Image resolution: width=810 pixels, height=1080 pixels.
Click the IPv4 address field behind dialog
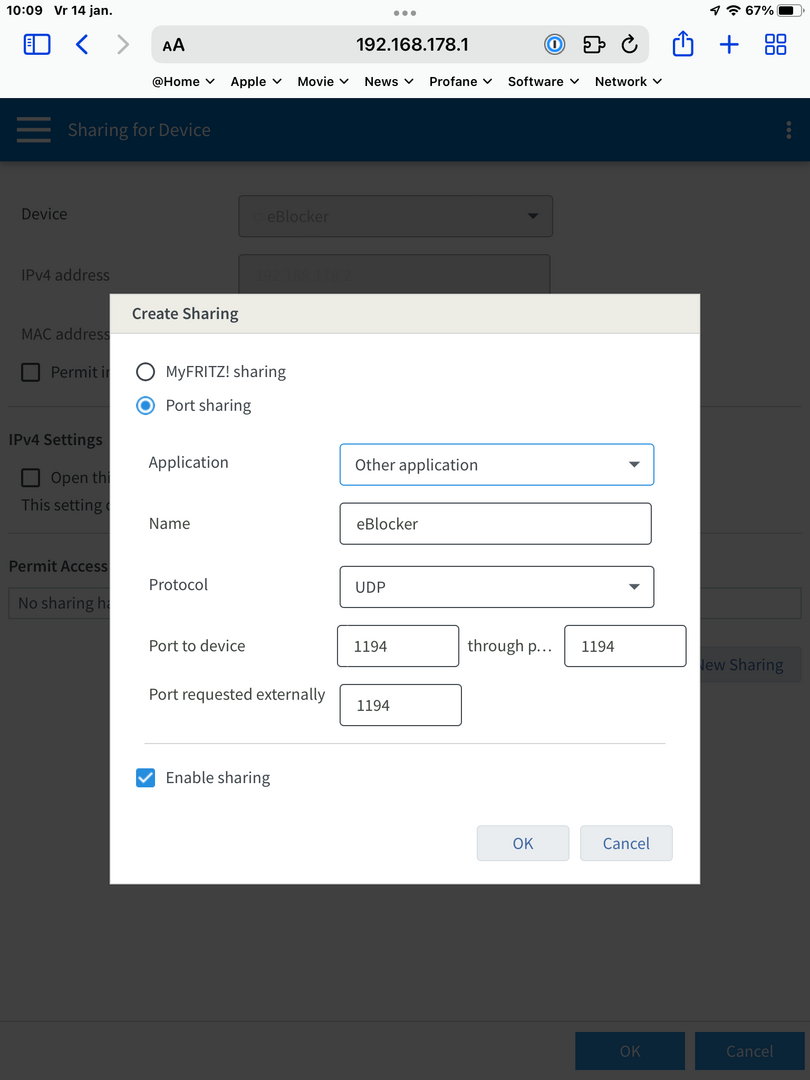[x=394, y=274]
